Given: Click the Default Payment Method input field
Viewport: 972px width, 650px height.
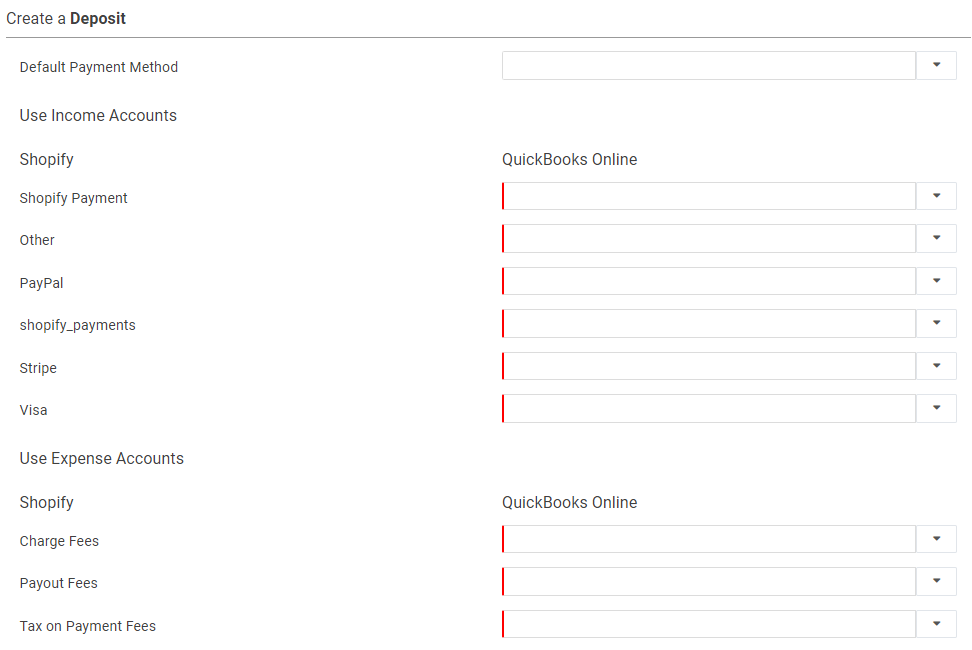Looking at the screenshot, I should 709,65.
